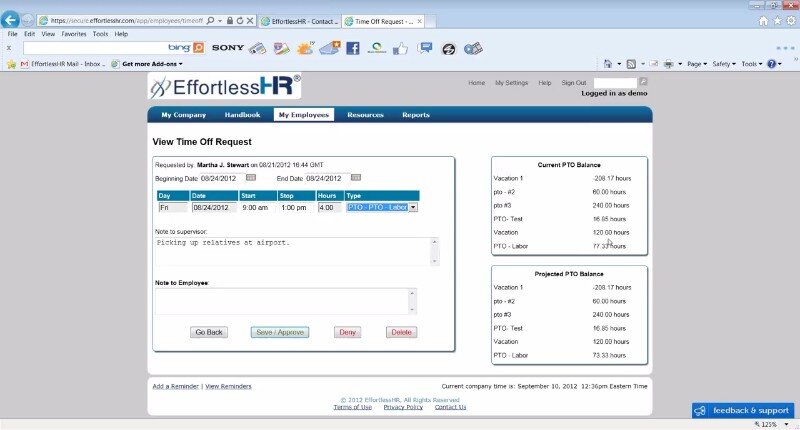Open the Favorites menu
This screenshot has width=800, height=430.
pyautogui.click(x=74, y=34)
